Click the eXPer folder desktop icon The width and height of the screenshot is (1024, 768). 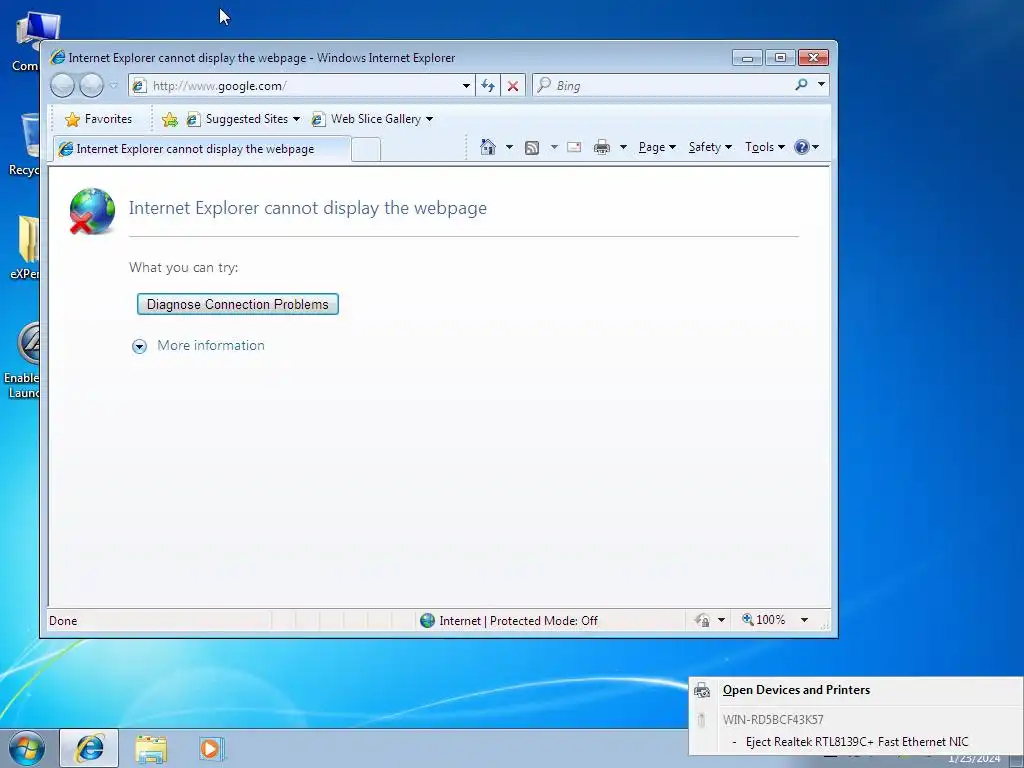(x=26, y=247)
